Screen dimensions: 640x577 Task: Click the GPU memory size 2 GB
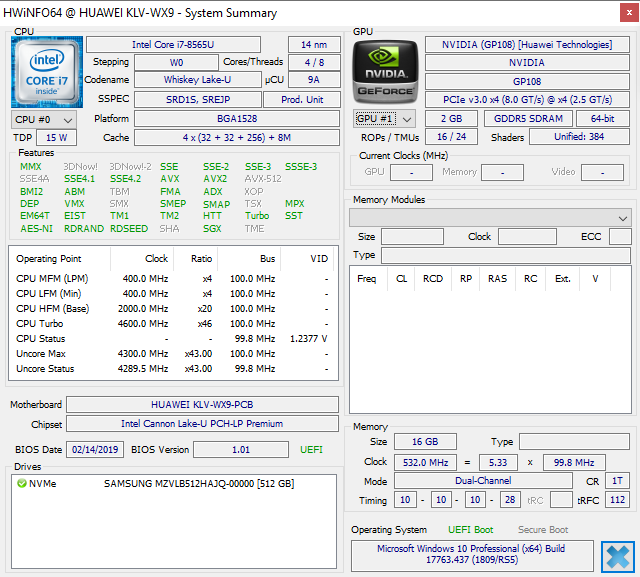451,119
